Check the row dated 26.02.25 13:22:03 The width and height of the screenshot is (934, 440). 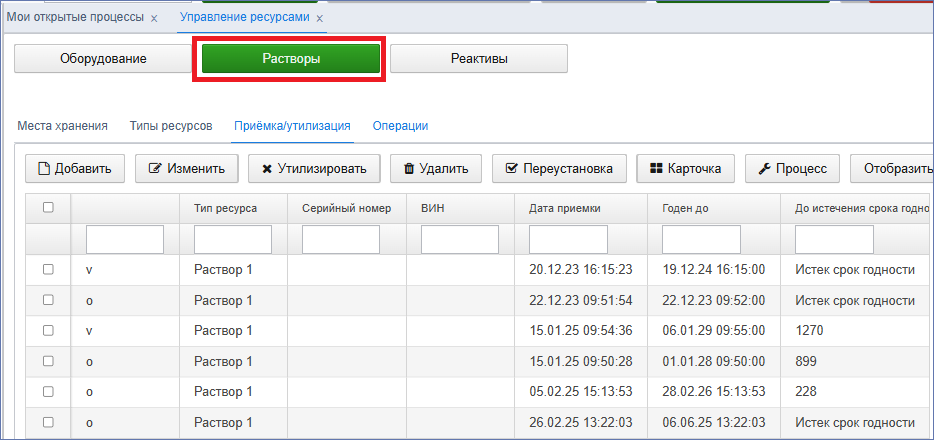click(x=48, y=422)
